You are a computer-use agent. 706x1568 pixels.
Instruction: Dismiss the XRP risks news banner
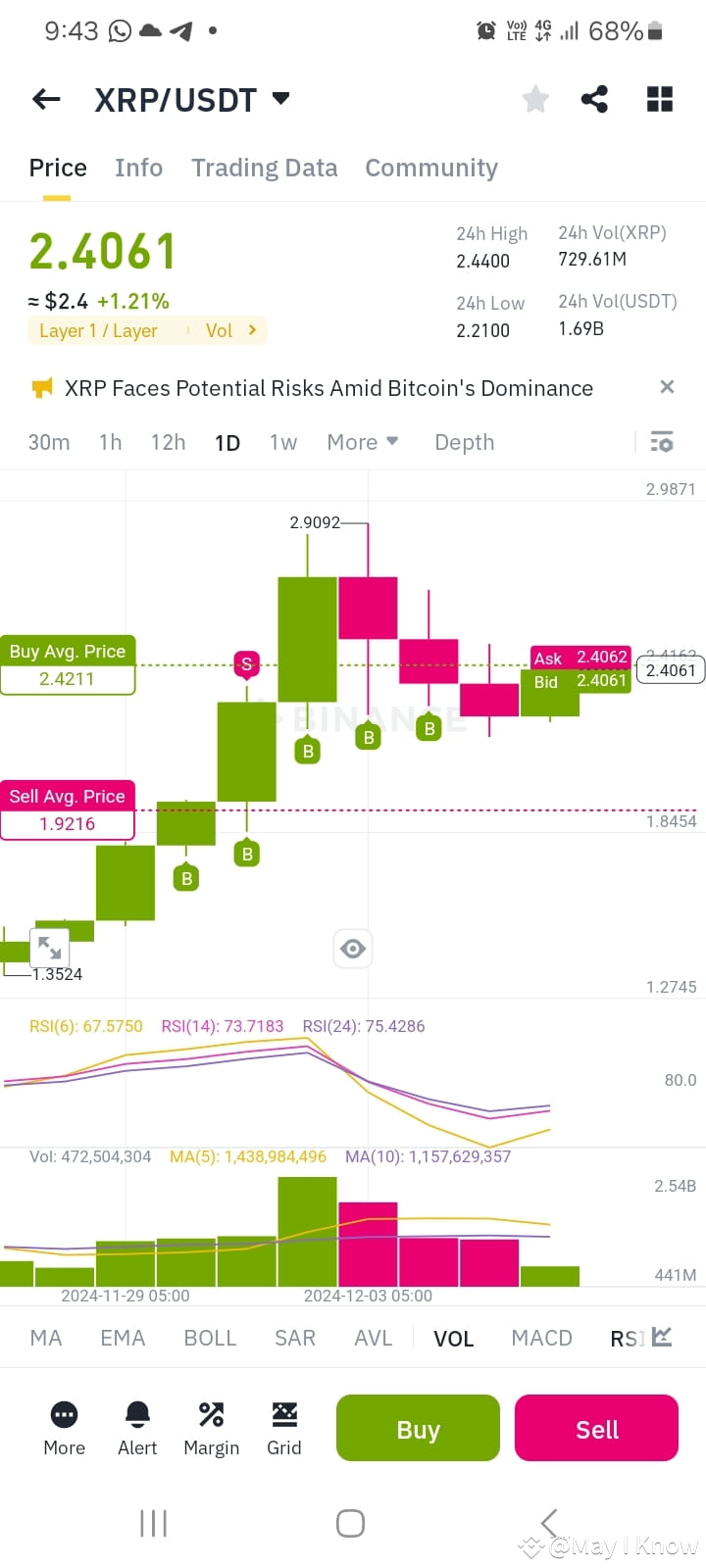point(667,387)
